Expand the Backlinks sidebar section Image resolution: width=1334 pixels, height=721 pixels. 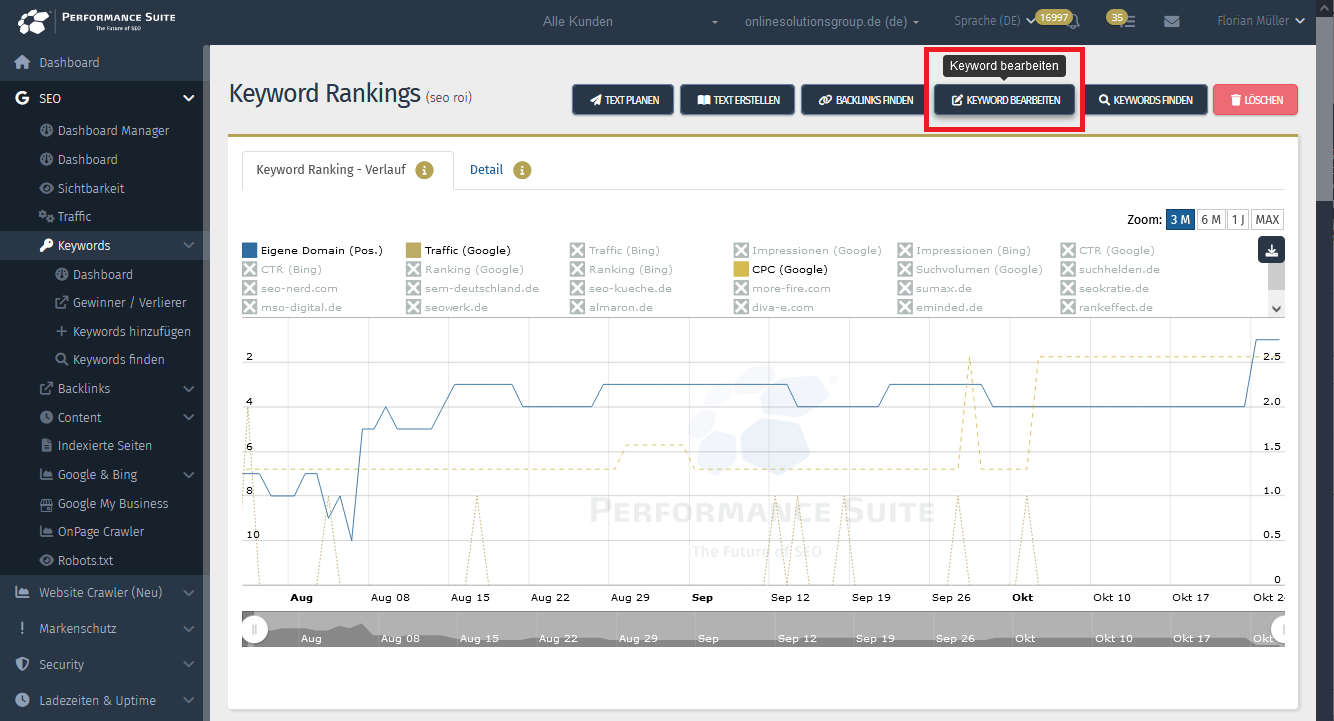[x=188, y=388]
